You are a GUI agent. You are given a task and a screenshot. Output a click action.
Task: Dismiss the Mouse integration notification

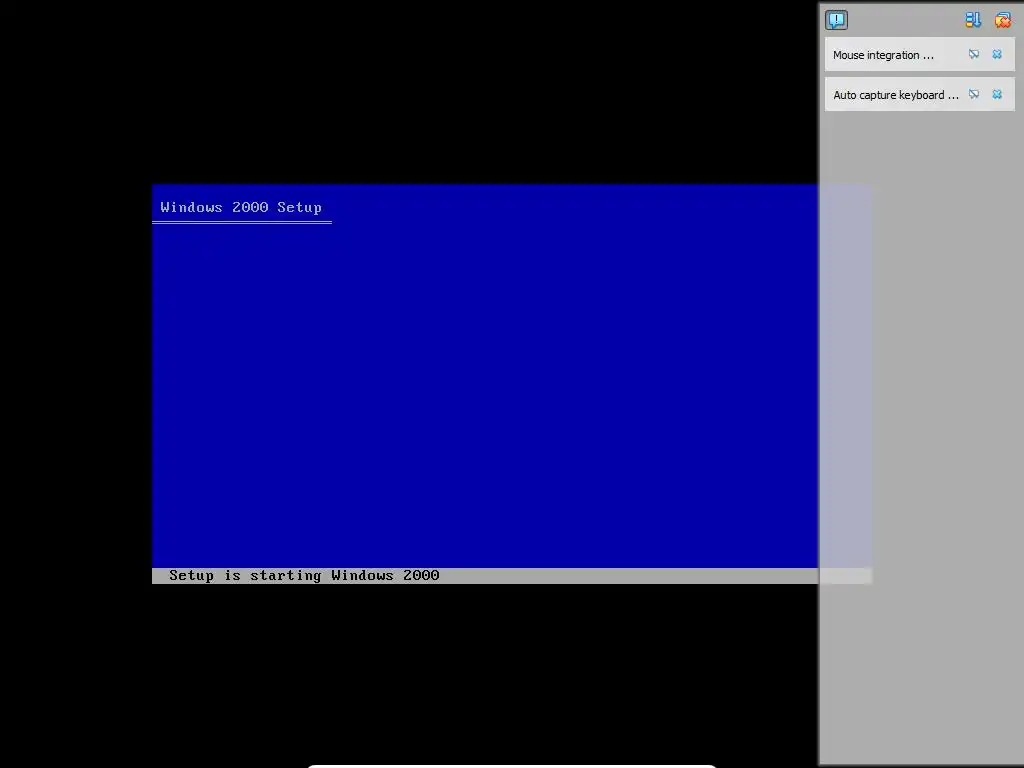(997, 54)
